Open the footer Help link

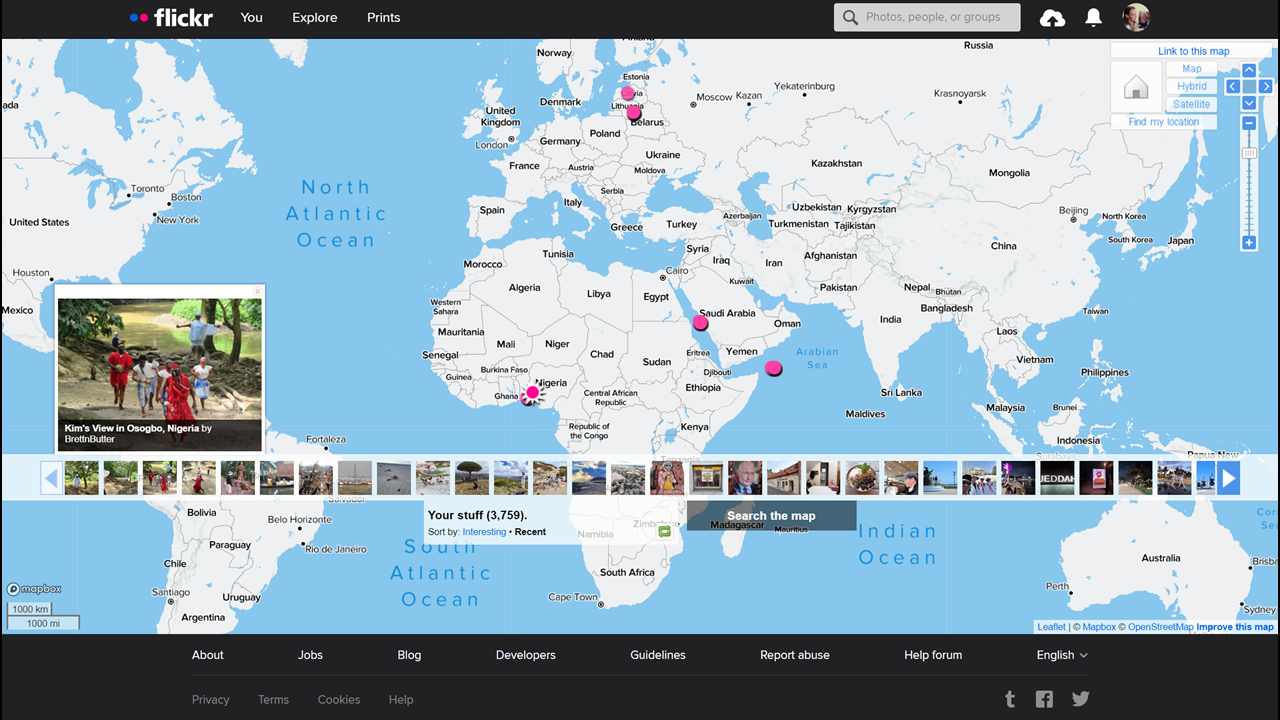pyautogui.click(x=401, y=700)
